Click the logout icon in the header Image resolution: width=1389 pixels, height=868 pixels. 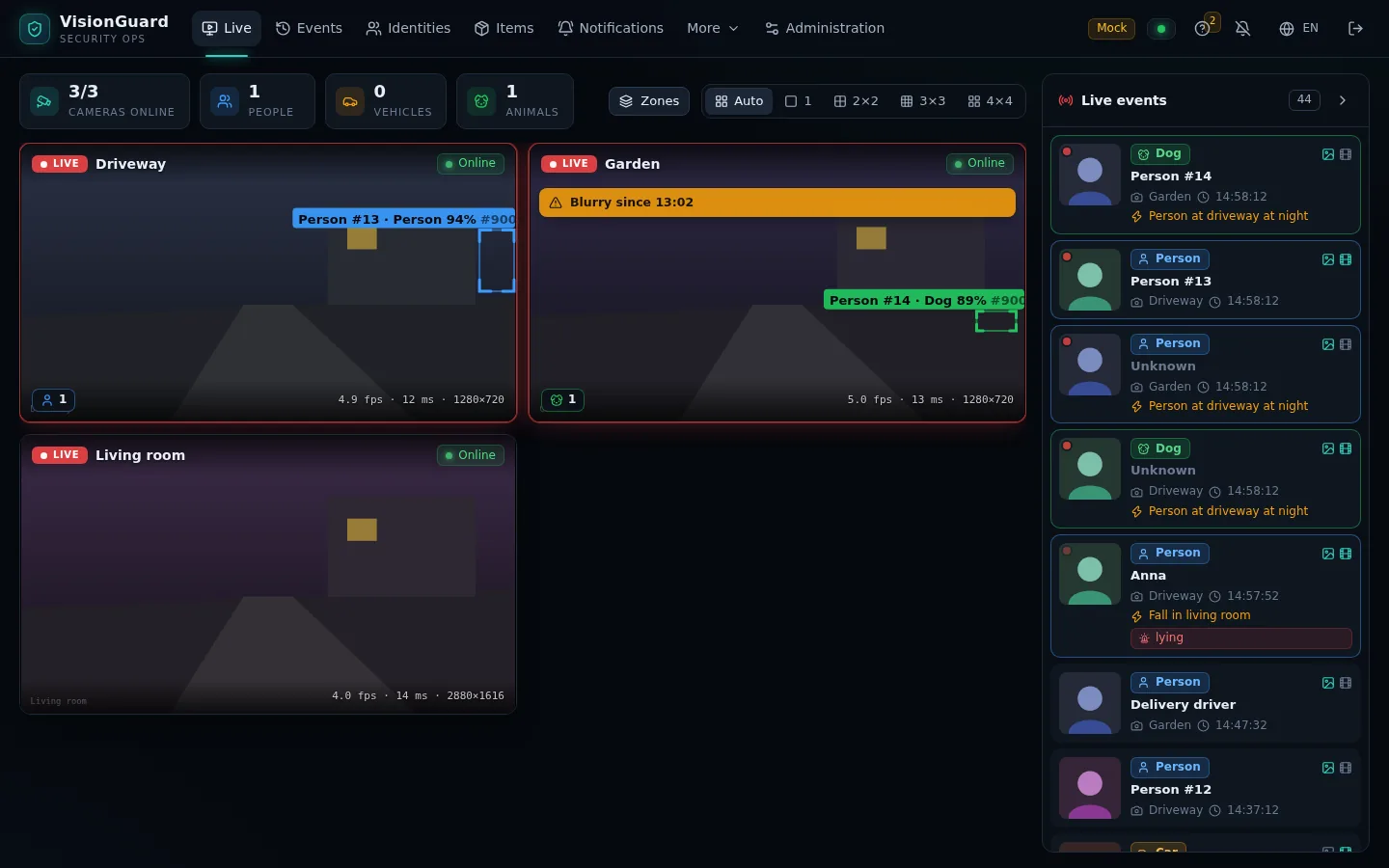(x=1355, y=29)
